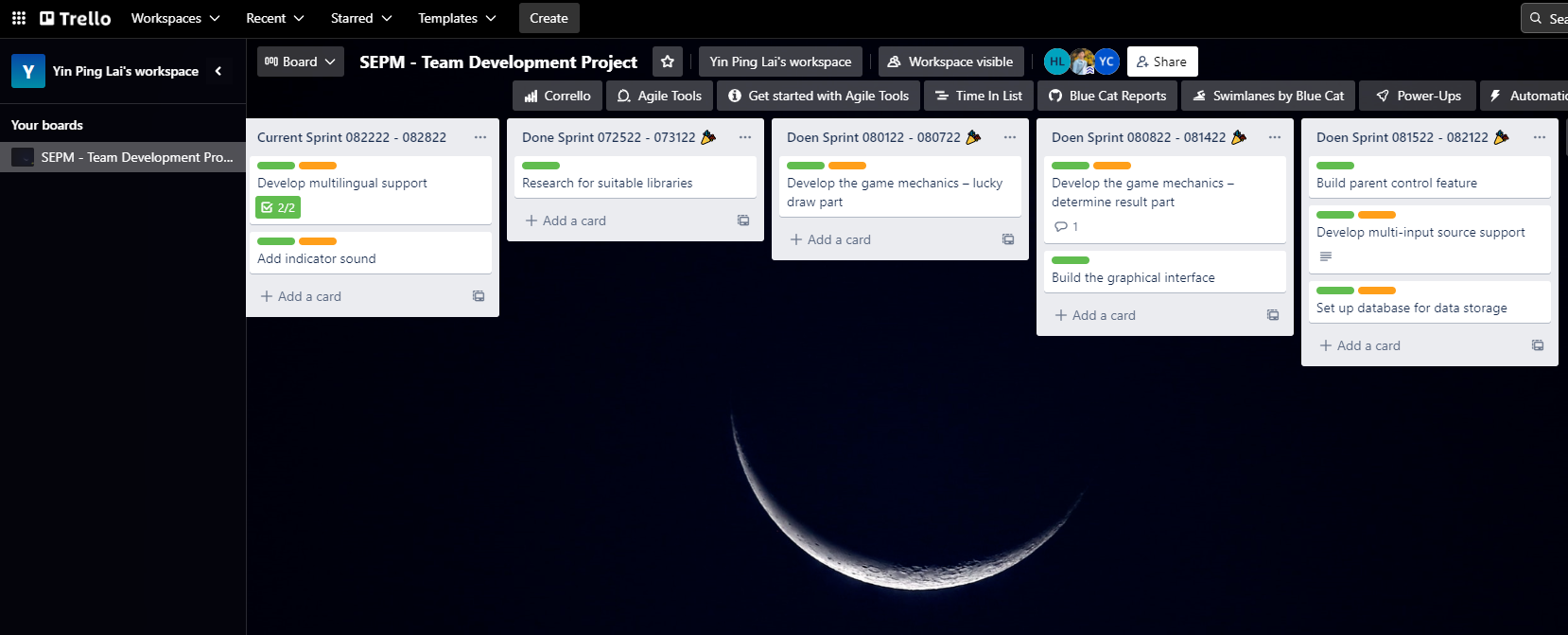Image resolution: width=1568 pixels, height=635 pixels.
Task: Open the Add indicator sound card
Action: pyautogui.click(x=317, y=258)
